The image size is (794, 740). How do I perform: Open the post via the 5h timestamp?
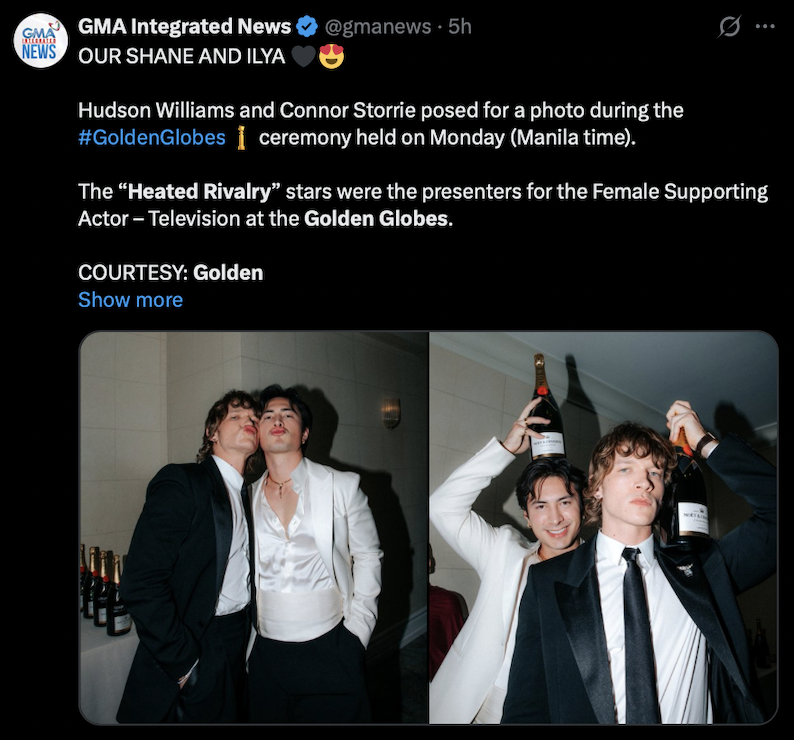tap(460, 27)
